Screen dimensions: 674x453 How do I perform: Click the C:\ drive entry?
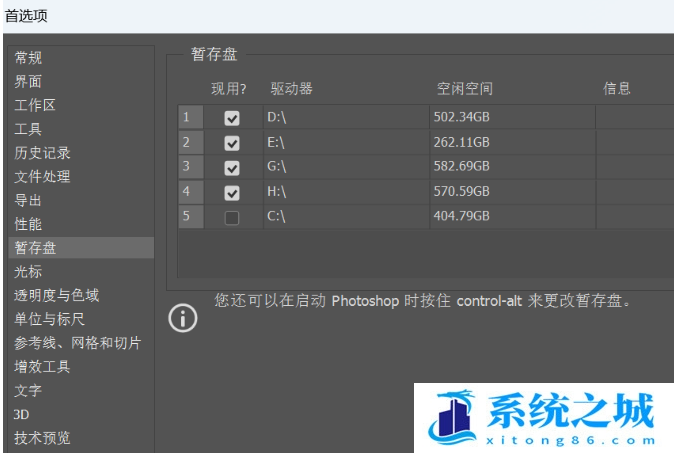[276, 216]
